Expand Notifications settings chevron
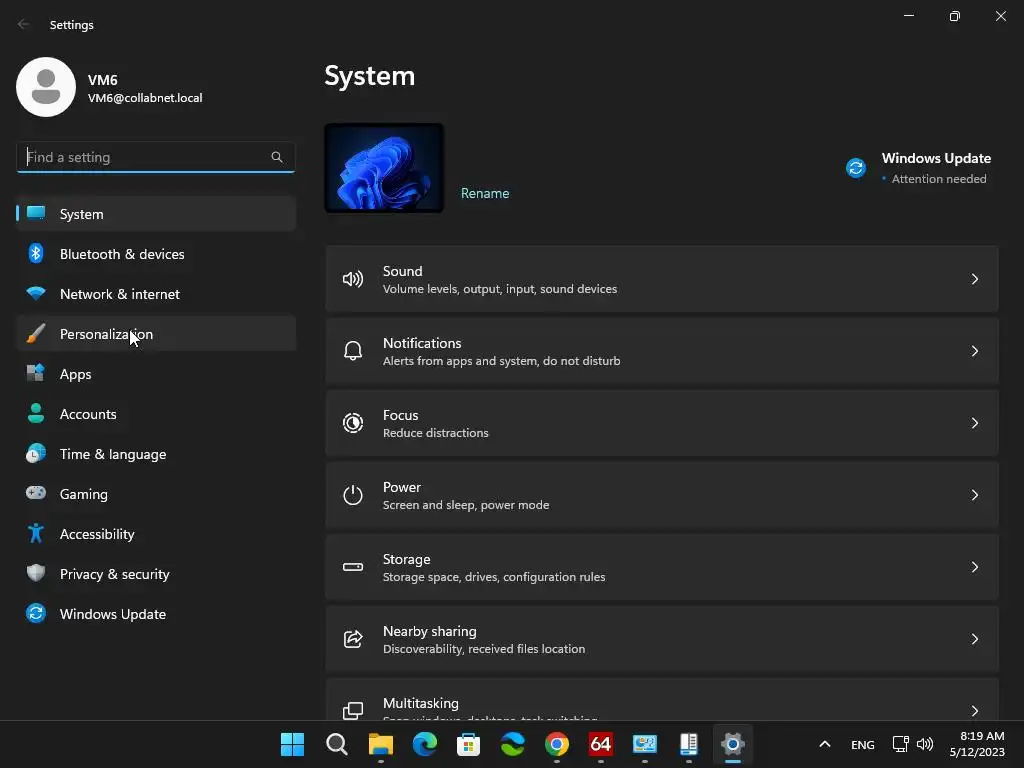 974,351
